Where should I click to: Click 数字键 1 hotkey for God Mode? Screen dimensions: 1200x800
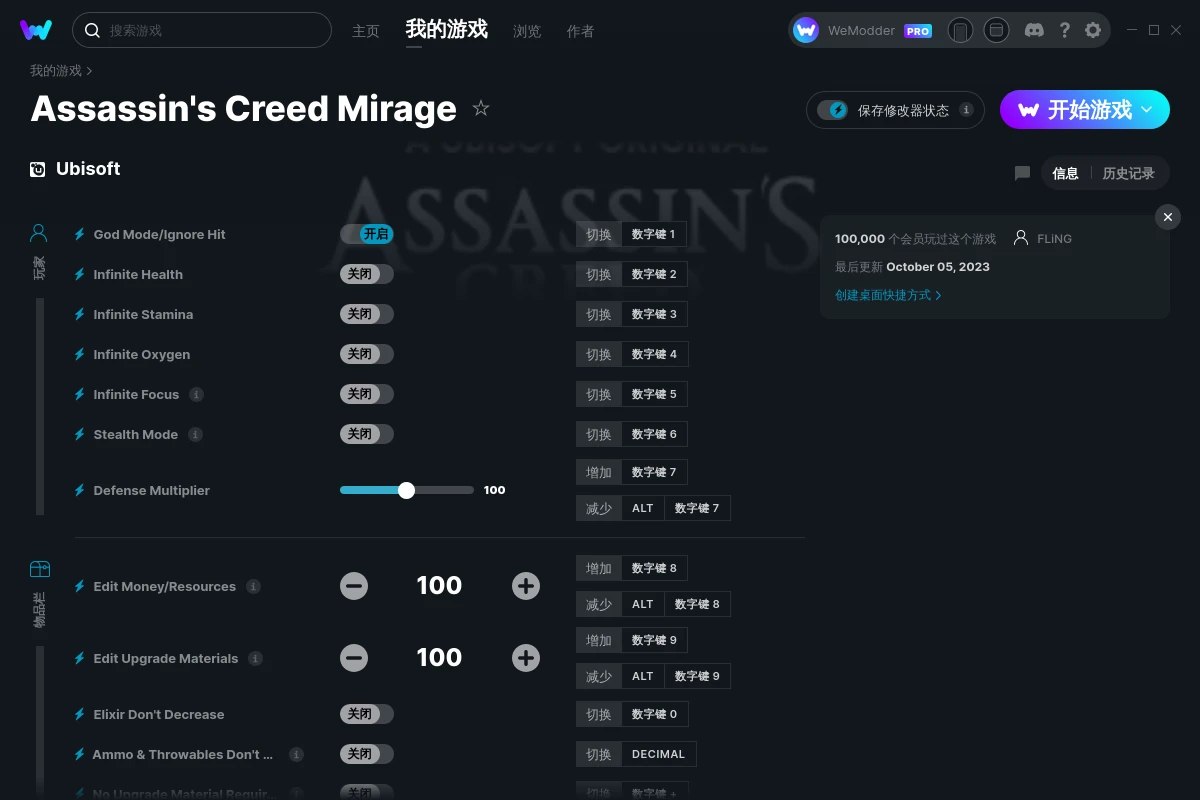click(x=653, y=234)
